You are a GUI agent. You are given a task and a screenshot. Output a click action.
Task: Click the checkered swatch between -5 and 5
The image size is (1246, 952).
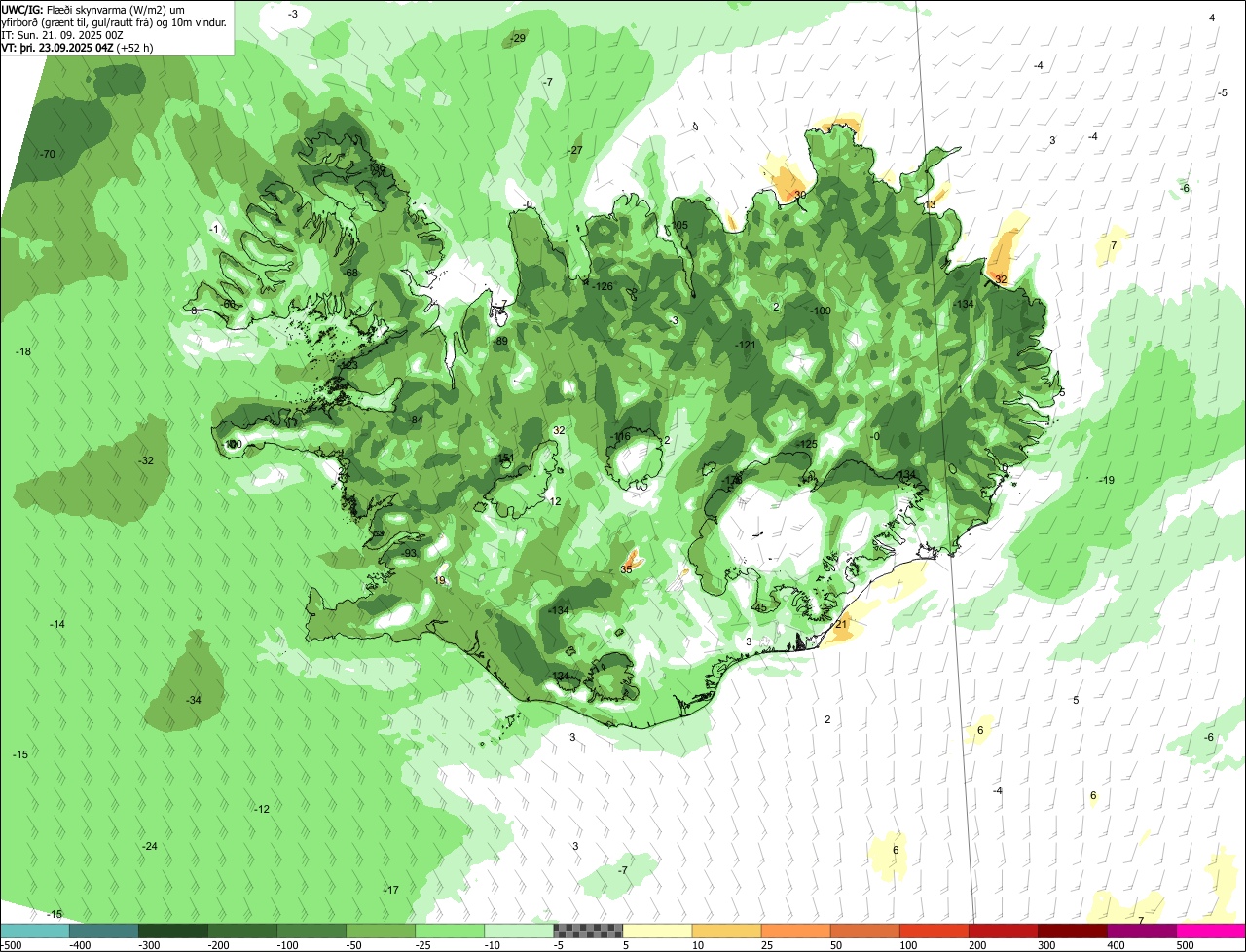[588, 931]
